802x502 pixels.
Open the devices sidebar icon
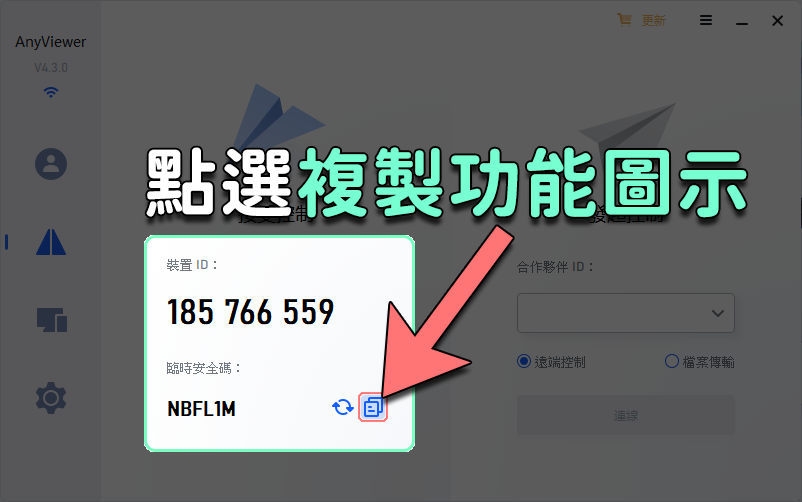[52, 320]
